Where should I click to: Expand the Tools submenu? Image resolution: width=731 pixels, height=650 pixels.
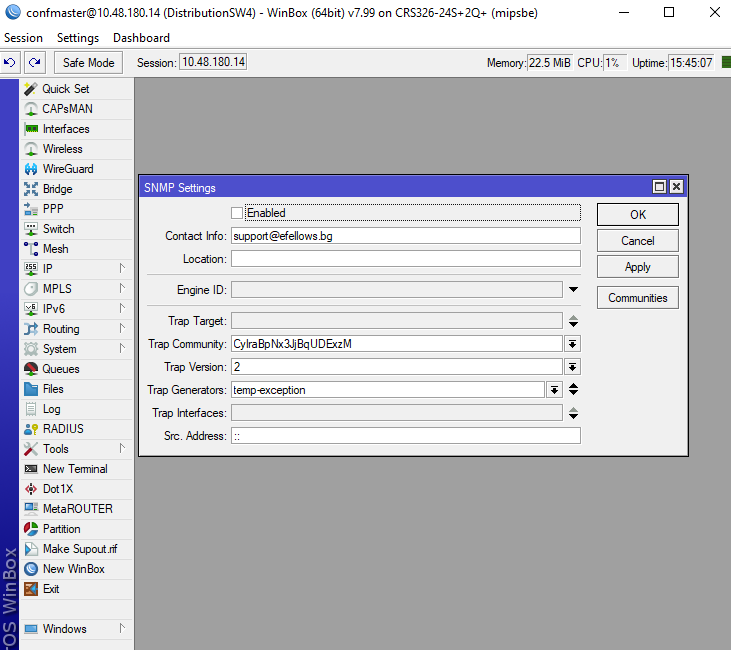122,448
